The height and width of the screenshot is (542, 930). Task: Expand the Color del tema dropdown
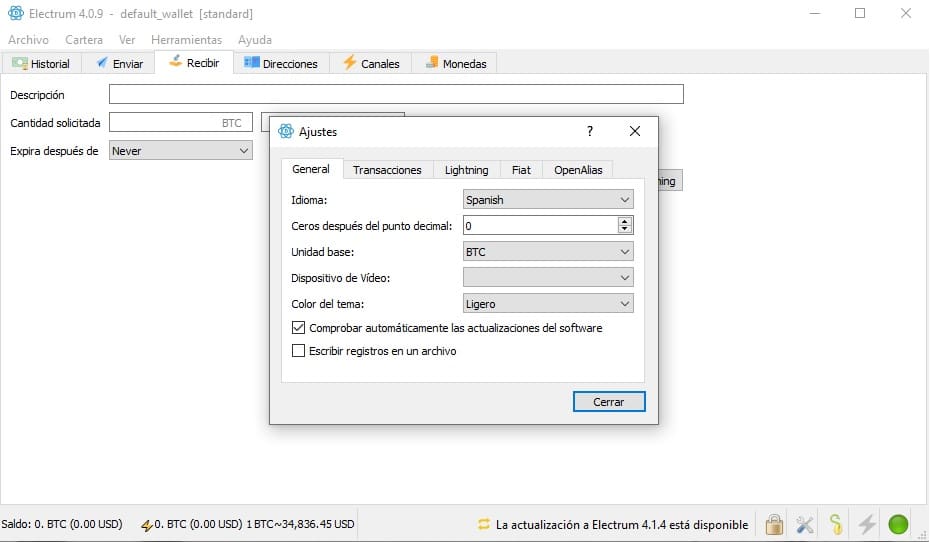coord(548,303)
